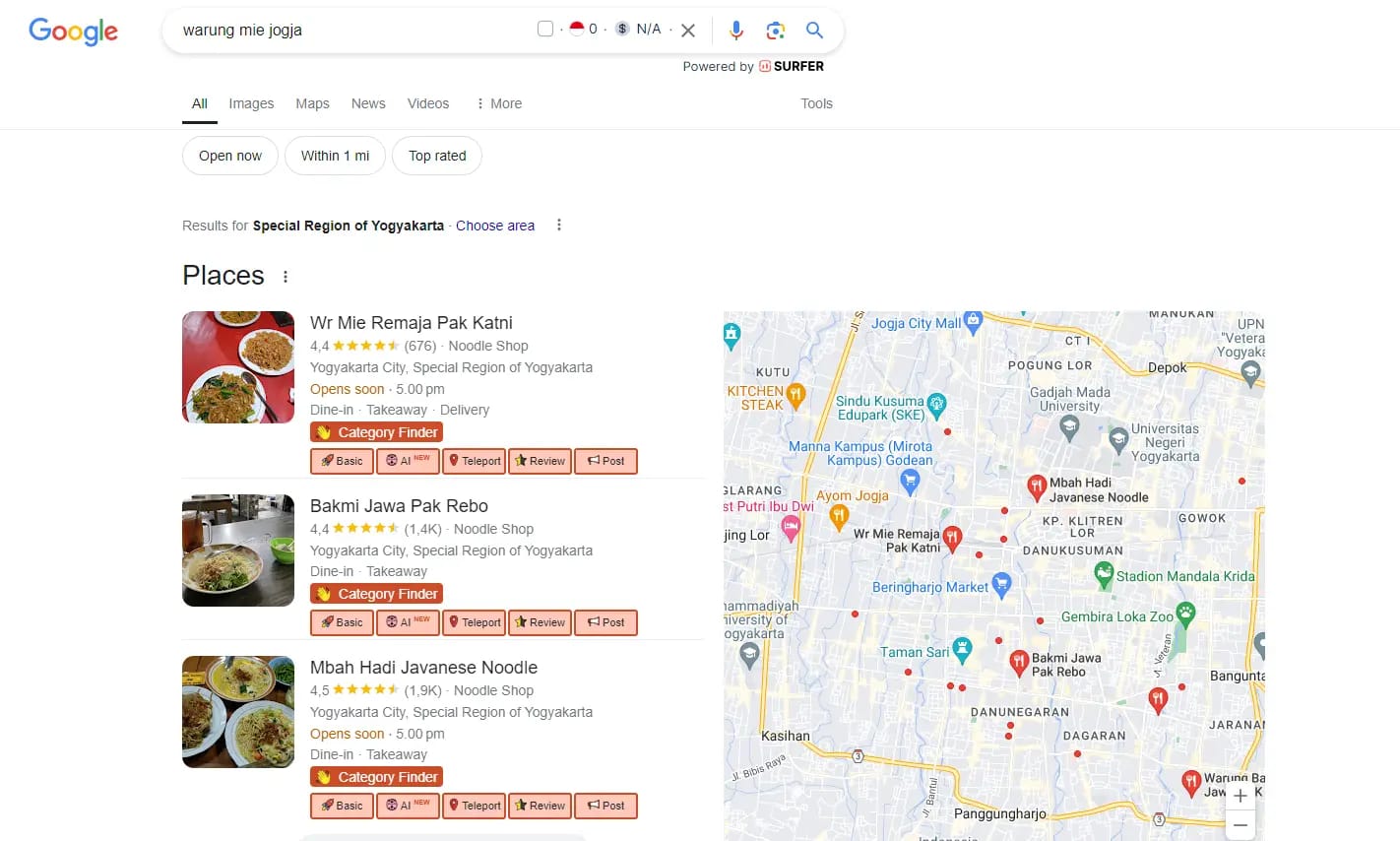1400x841 pixels.
Task: Expand the More search options menu
Action: point(498,103)
